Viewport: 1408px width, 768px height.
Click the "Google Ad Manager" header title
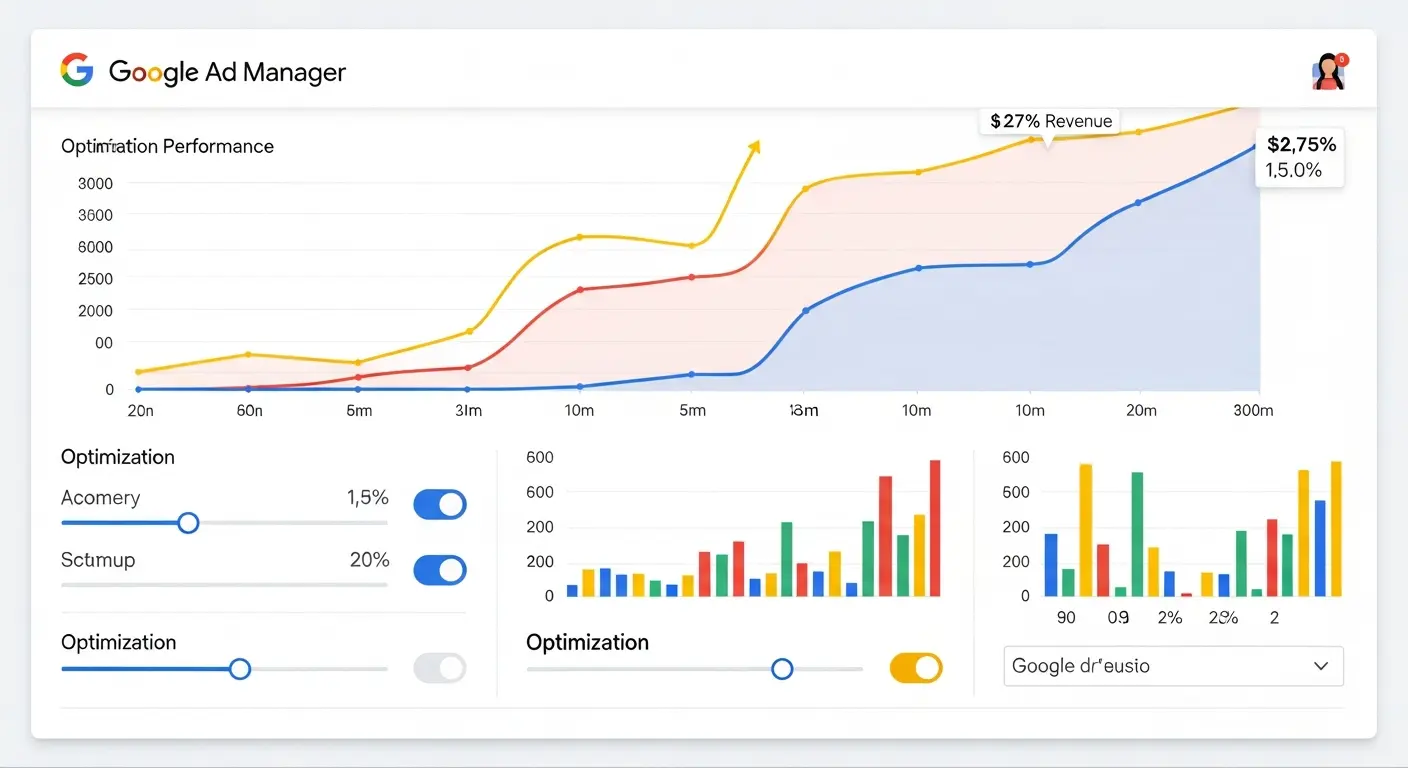click(x=227, y=71)
